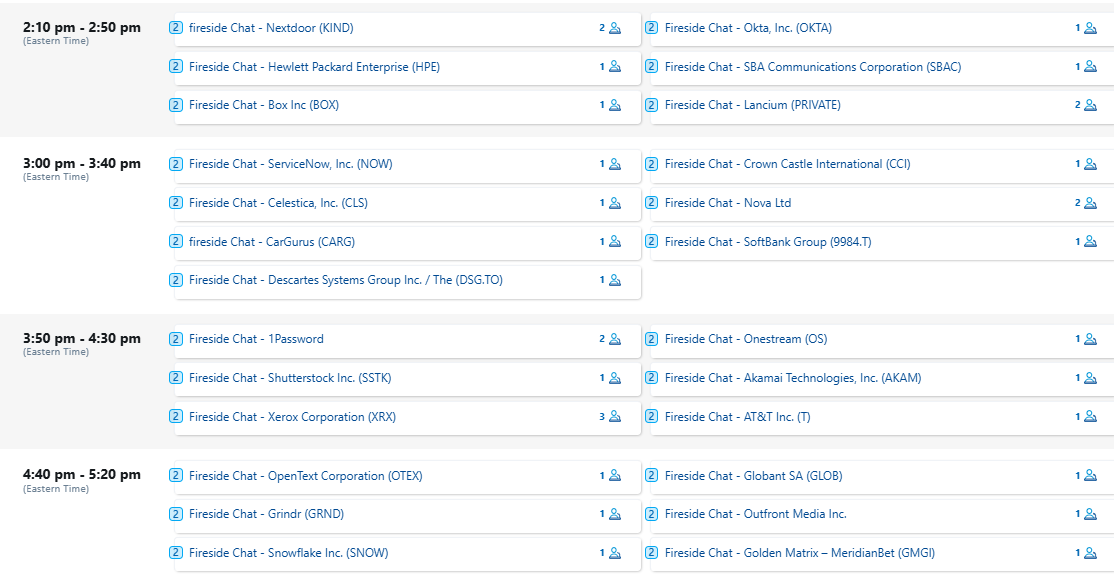The width and height of the screenshot is (1114, 587).
Task: Select Fireside Chat - Nova Ltd
Action: click(x=728, y=203)
